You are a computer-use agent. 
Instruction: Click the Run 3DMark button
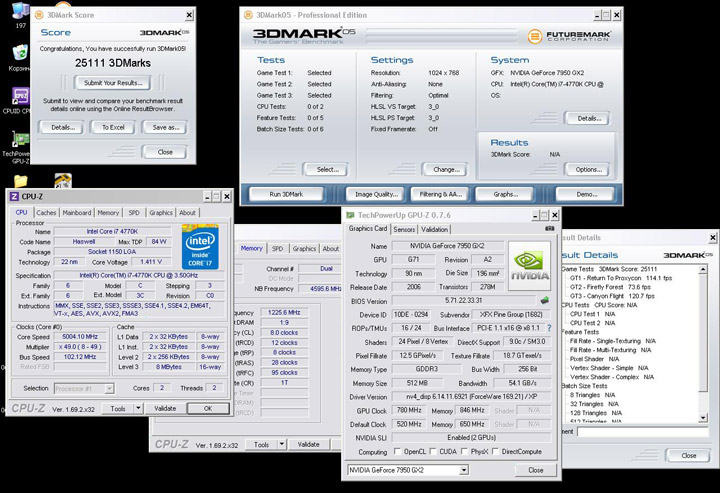[286, 194]
